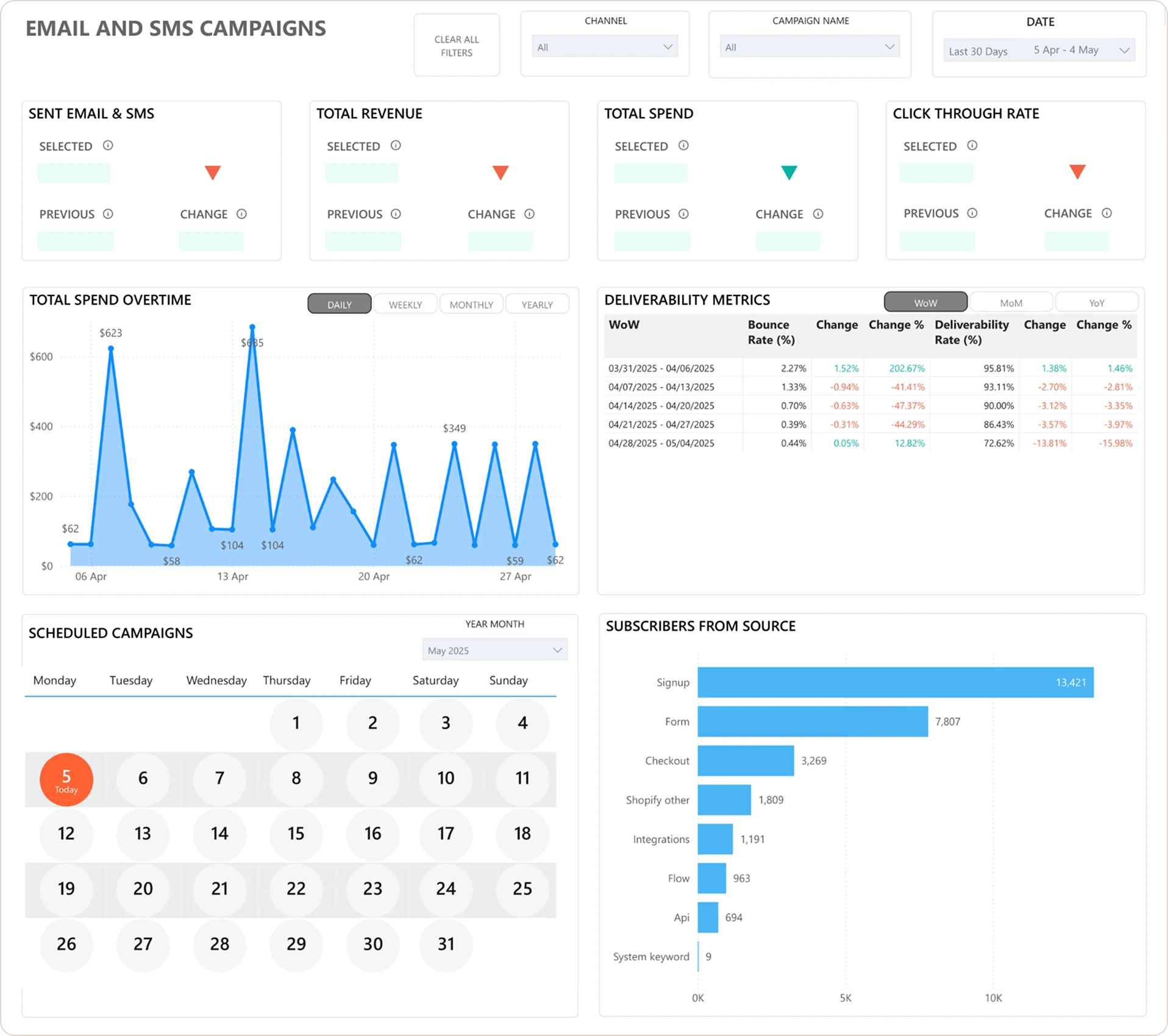Toggle deliverability metrics to MoM
Viewport: 1168px width, 1036px height.
coord(1011,302)
